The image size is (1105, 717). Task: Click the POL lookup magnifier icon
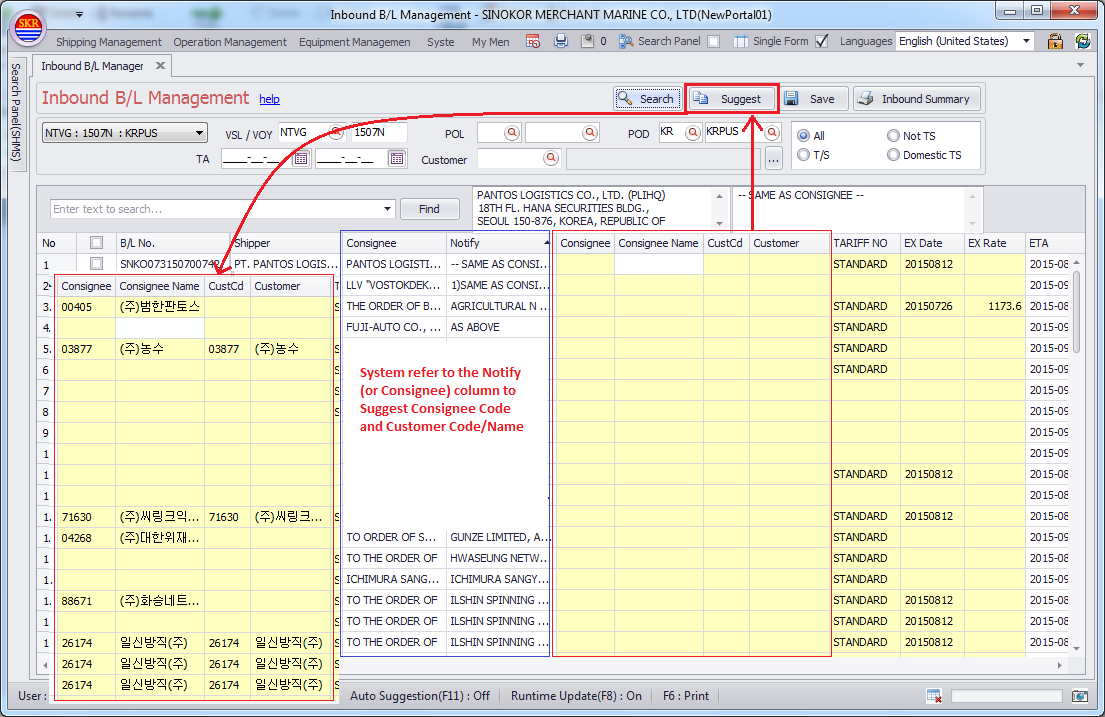(512, 133)
